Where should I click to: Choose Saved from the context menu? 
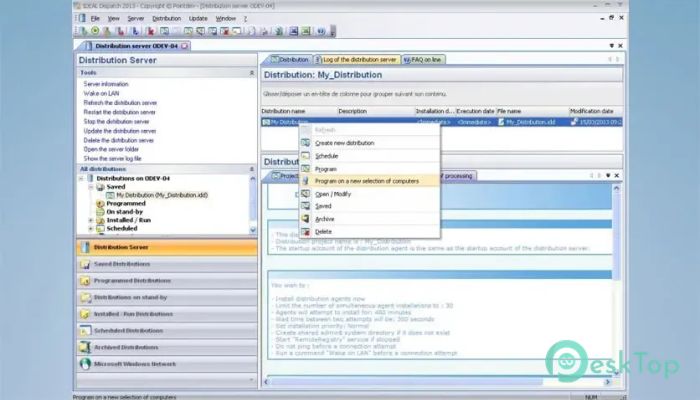tap(369, 206)
